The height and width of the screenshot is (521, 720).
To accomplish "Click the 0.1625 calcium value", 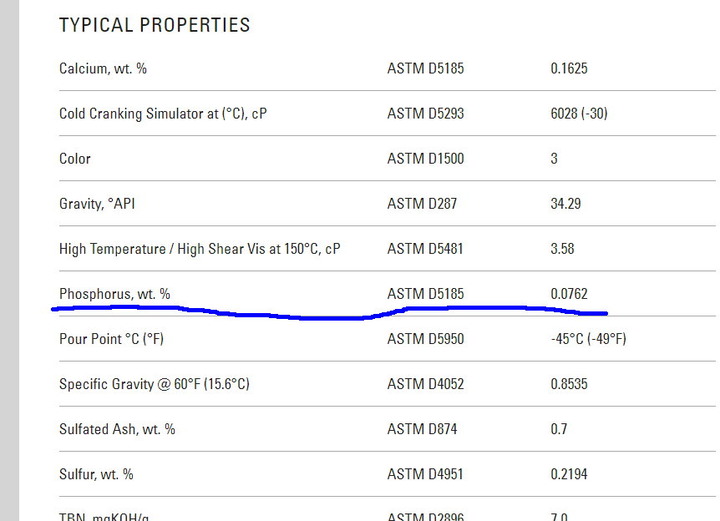I will [x=569, y=69].
